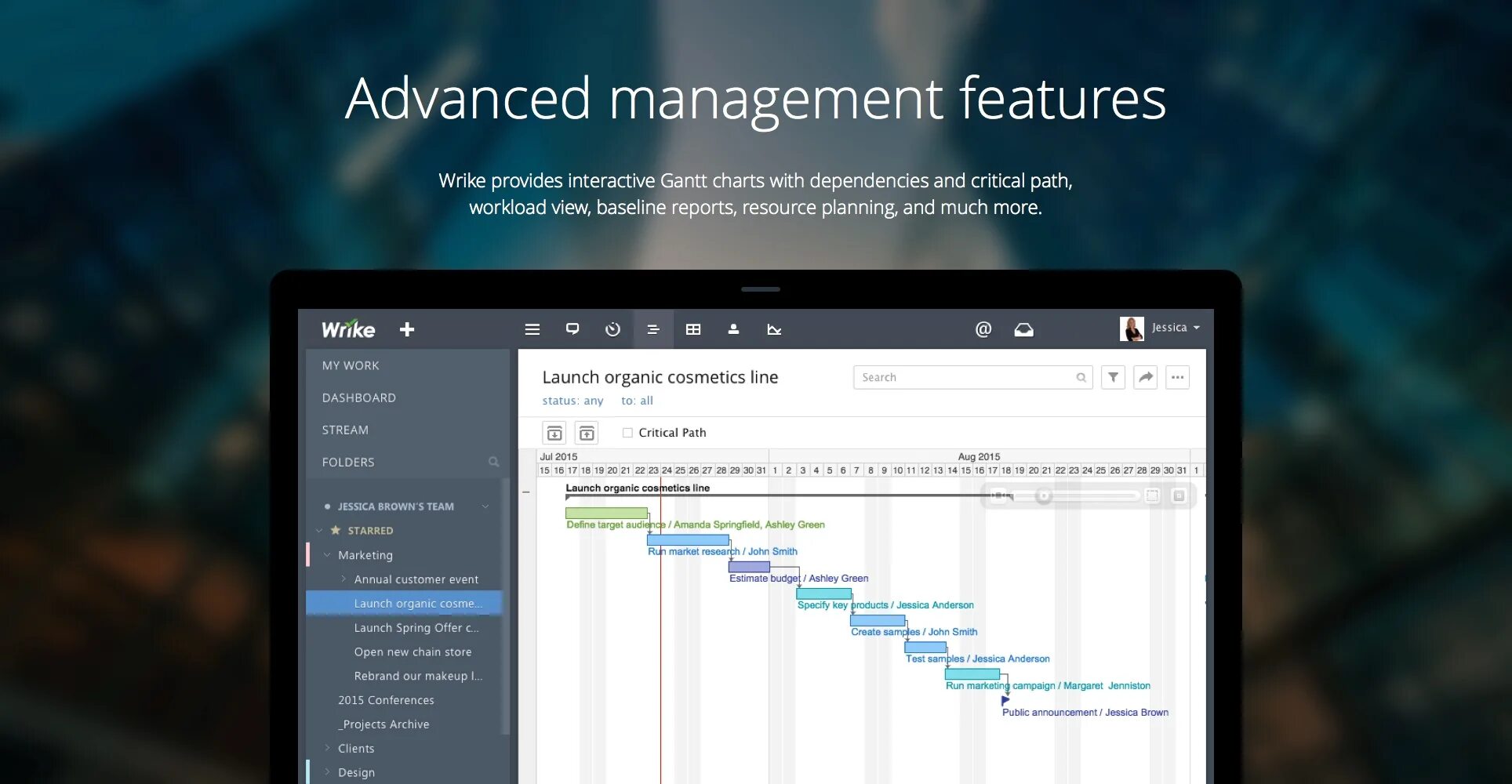Expand the Jessica Brown's Team chevron
1512x784 pixels.
(485, 506)
